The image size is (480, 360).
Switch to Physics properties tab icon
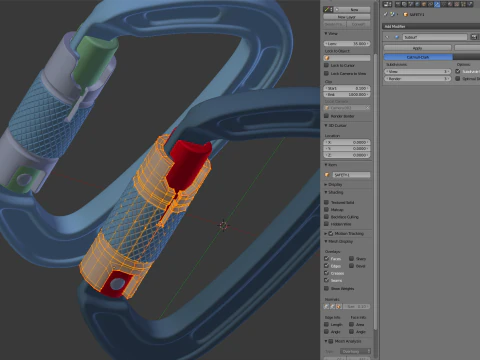coord(470,4)
